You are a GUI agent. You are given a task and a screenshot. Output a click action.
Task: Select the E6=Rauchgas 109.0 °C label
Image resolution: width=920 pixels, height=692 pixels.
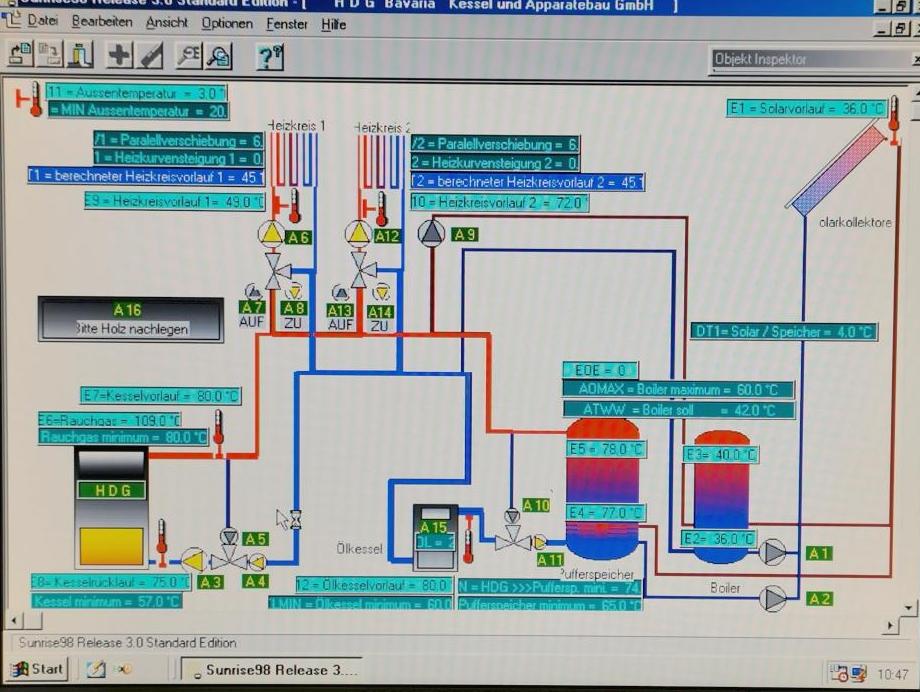(109, 420)
